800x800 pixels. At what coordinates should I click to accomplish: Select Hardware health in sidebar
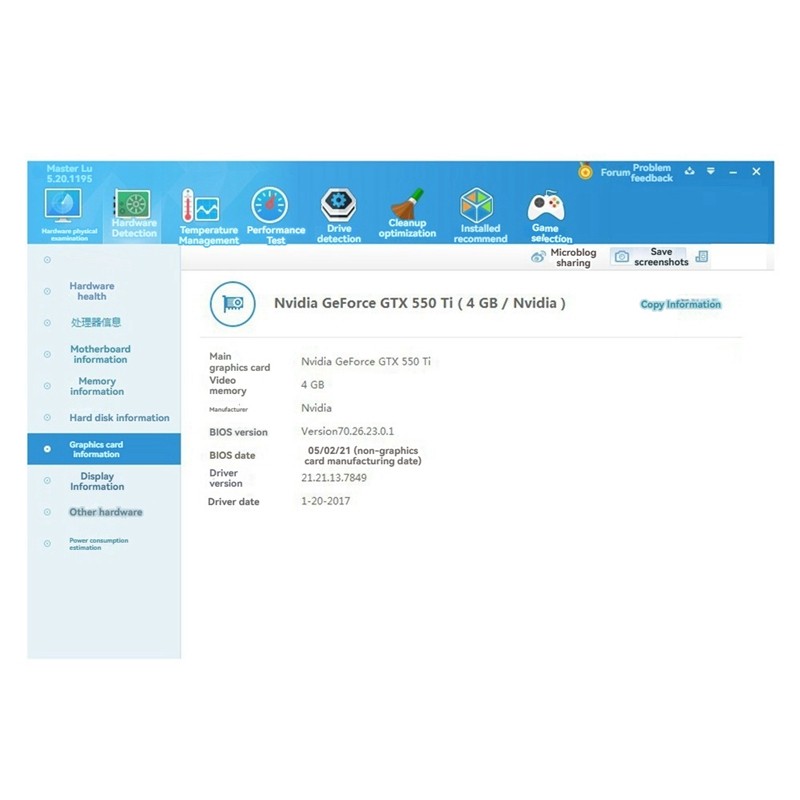coord(92,291)
